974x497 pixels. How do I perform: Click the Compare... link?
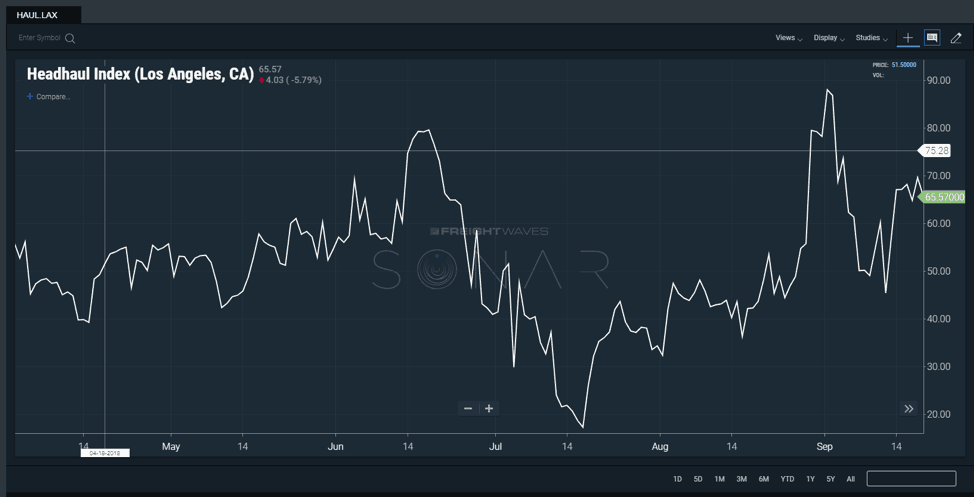[53, 97]
